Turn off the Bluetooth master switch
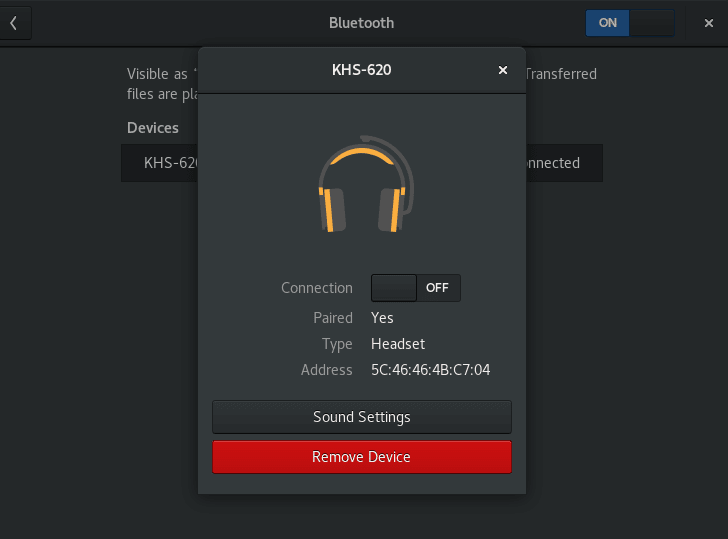Viewport: 728px width, 539px height. (630, 23)
